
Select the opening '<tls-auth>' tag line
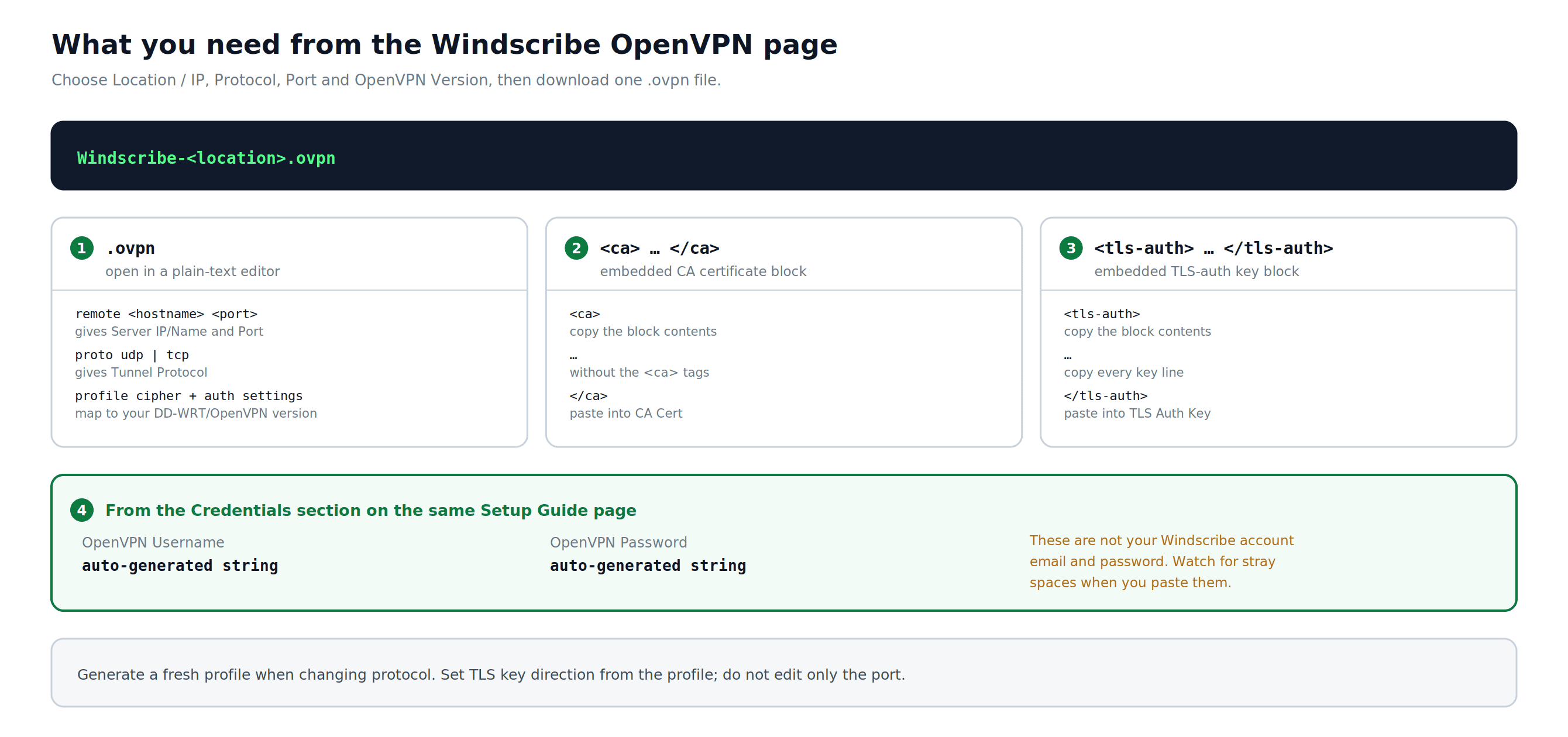pyautogui.click(x=1101, y=314)
